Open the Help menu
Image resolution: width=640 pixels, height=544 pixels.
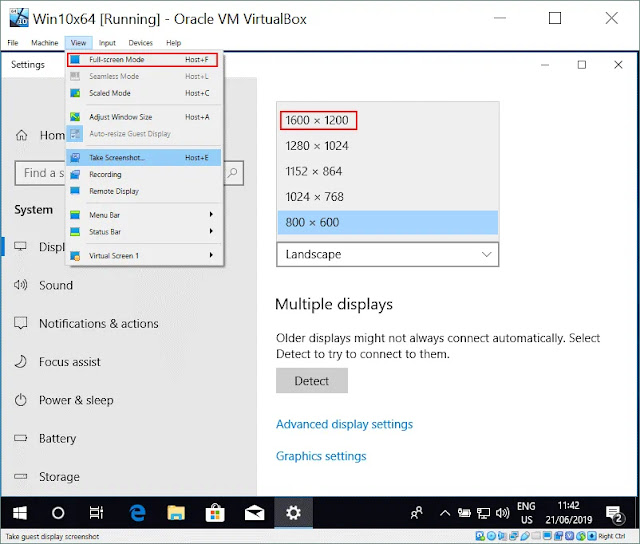click(173, 43)
